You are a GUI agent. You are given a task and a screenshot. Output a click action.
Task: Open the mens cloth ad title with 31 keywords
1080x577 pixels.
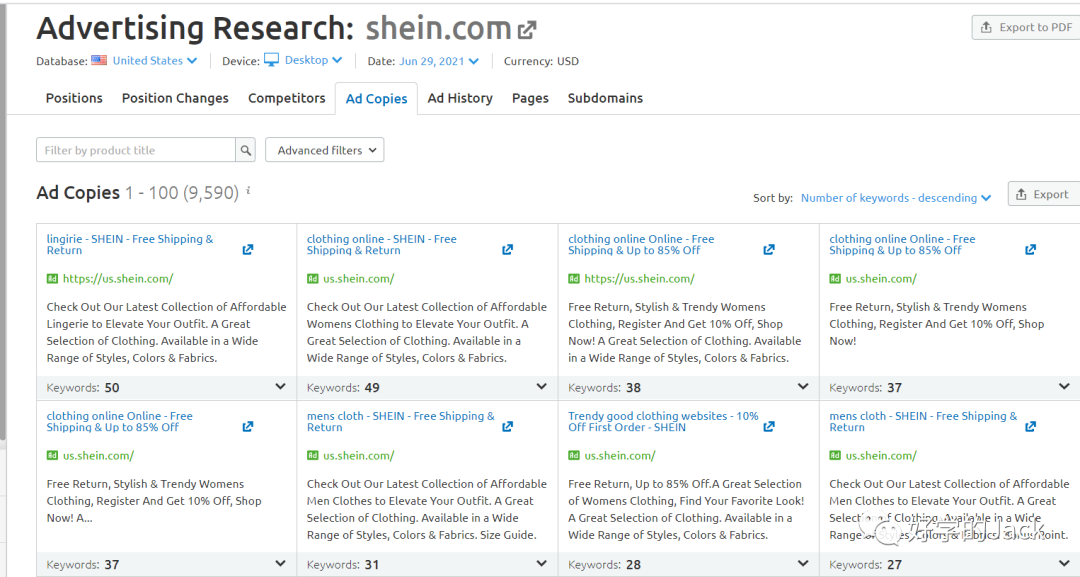[x=401, y=421]
